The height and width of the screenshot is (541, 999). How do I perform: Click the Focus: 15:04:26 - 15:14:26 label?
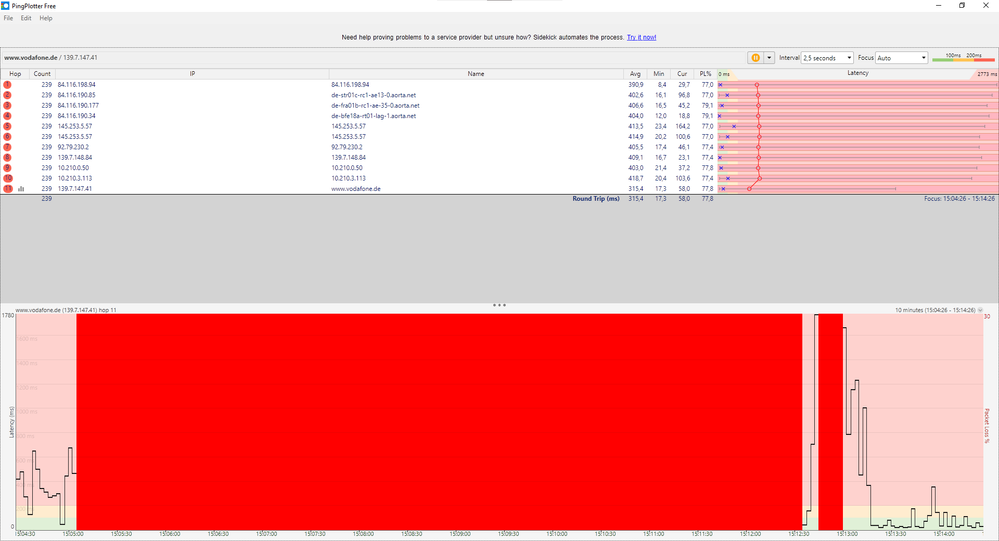[959, 199]
